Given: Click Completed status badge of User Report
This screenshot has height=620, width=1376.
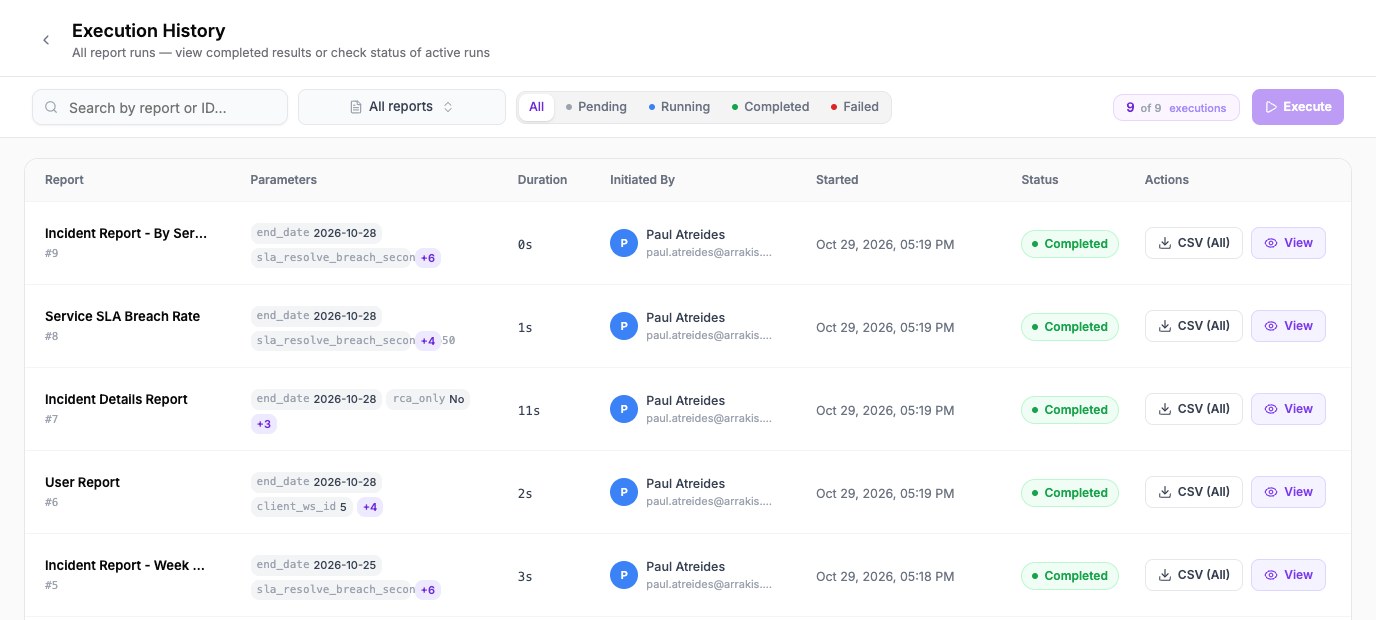Looking at the screenshot, I should pyautogui.click(x=1069, y=493).
